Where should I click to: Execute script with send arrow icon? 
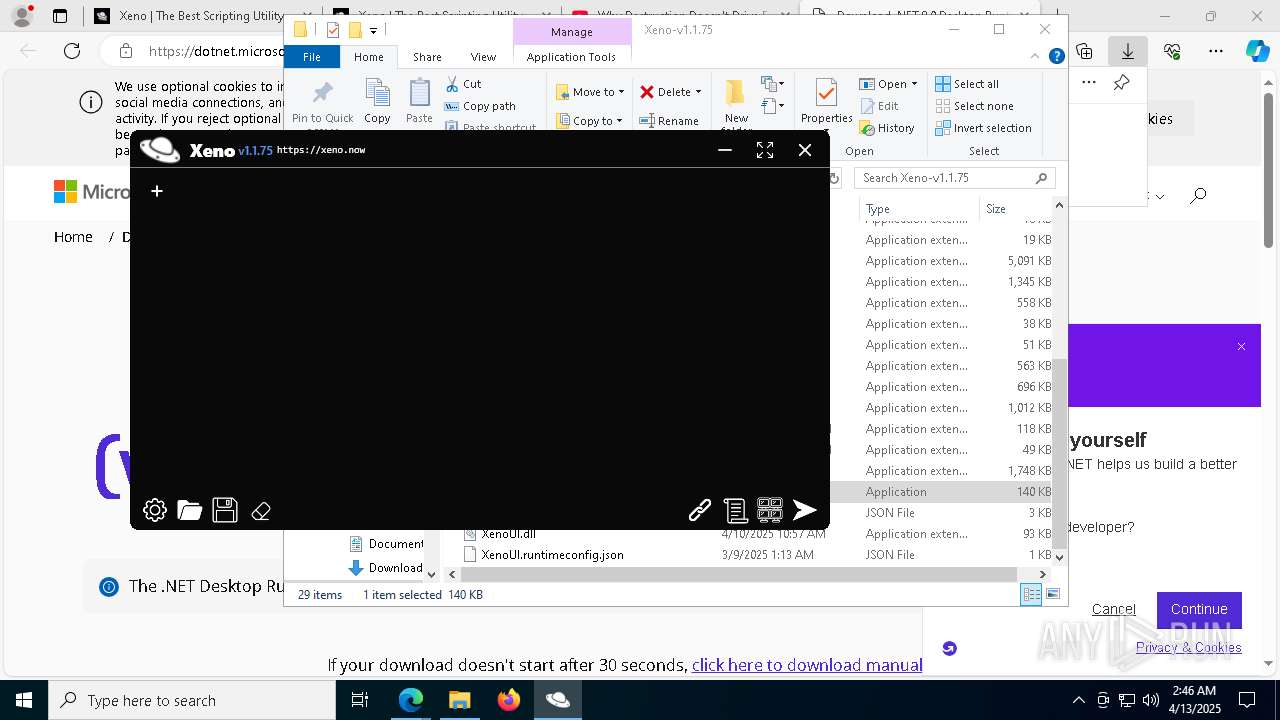coord(805,511)
